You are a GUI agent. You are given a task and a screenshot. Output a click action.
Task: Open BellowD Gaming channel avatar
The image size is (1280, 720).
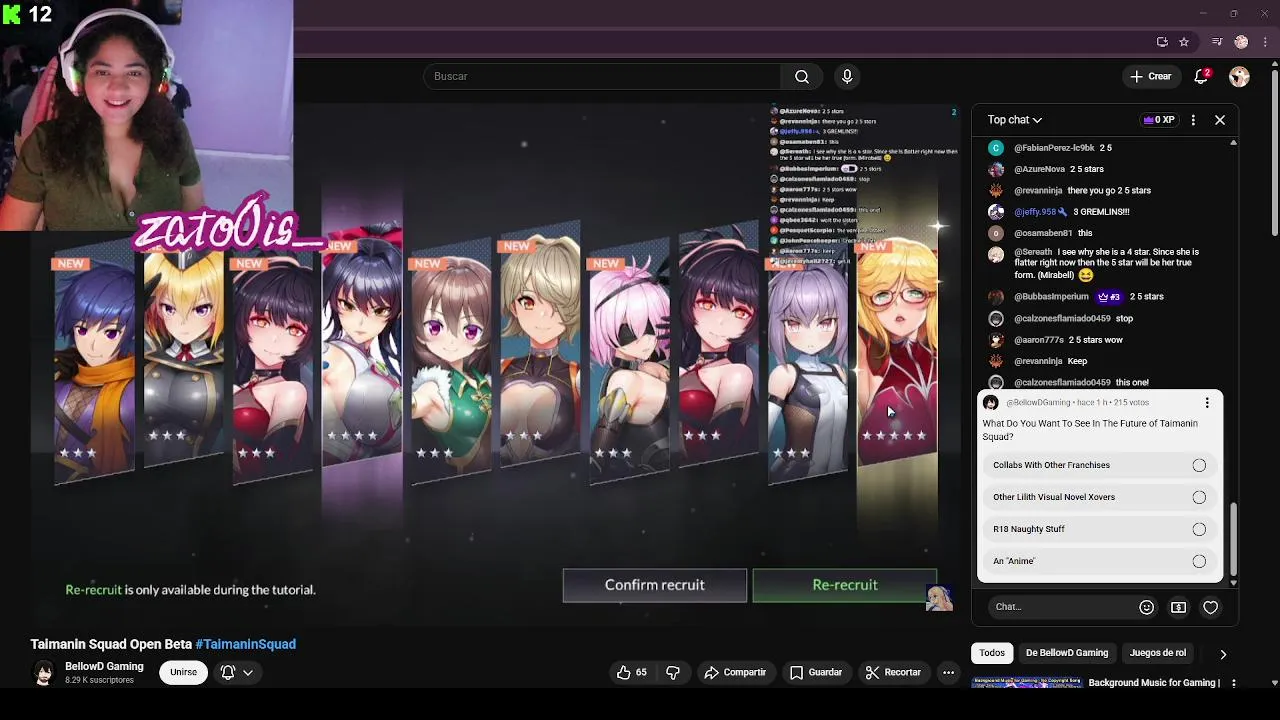[43, 673]
